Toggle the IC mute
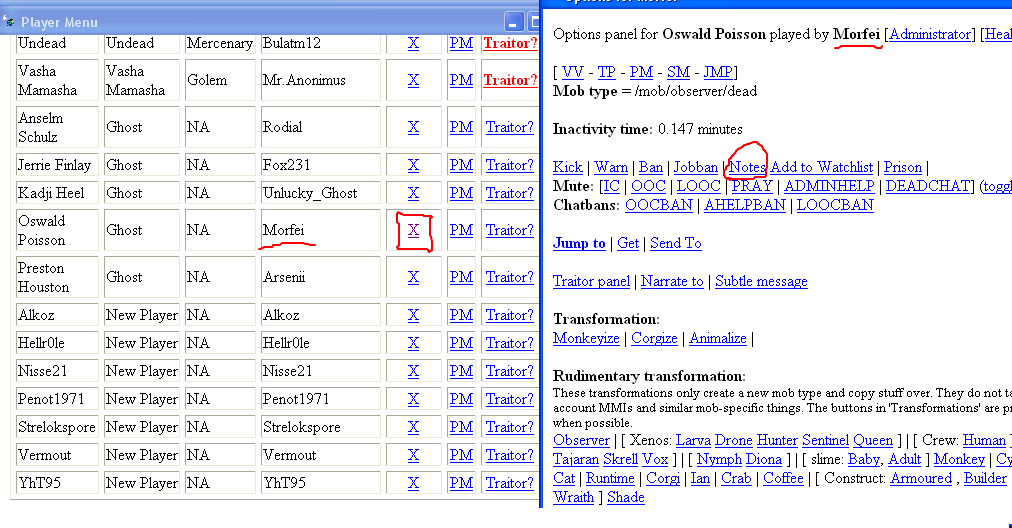 click(611, 186)
